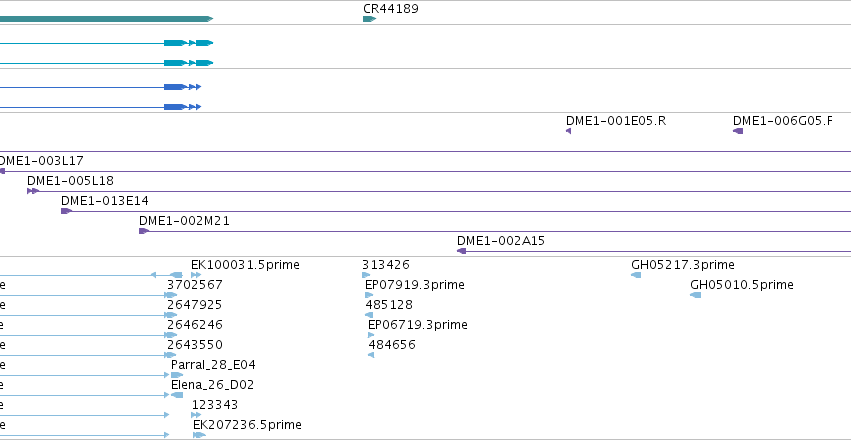The image size is (851, 440).
Task: Select the EP07919.3prime feature glyph
Action: click(369, 295)
